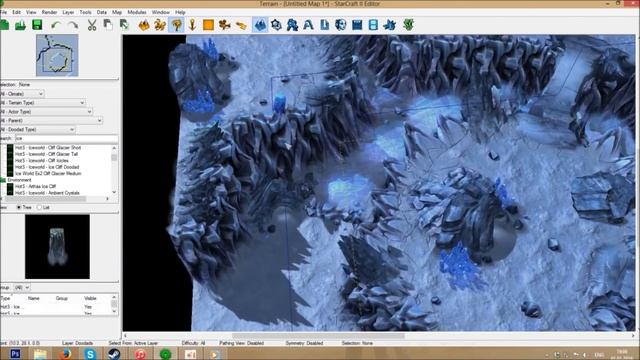Click the Name column header
The height and width of the screenshot is (360, 640).
point(33,298)
